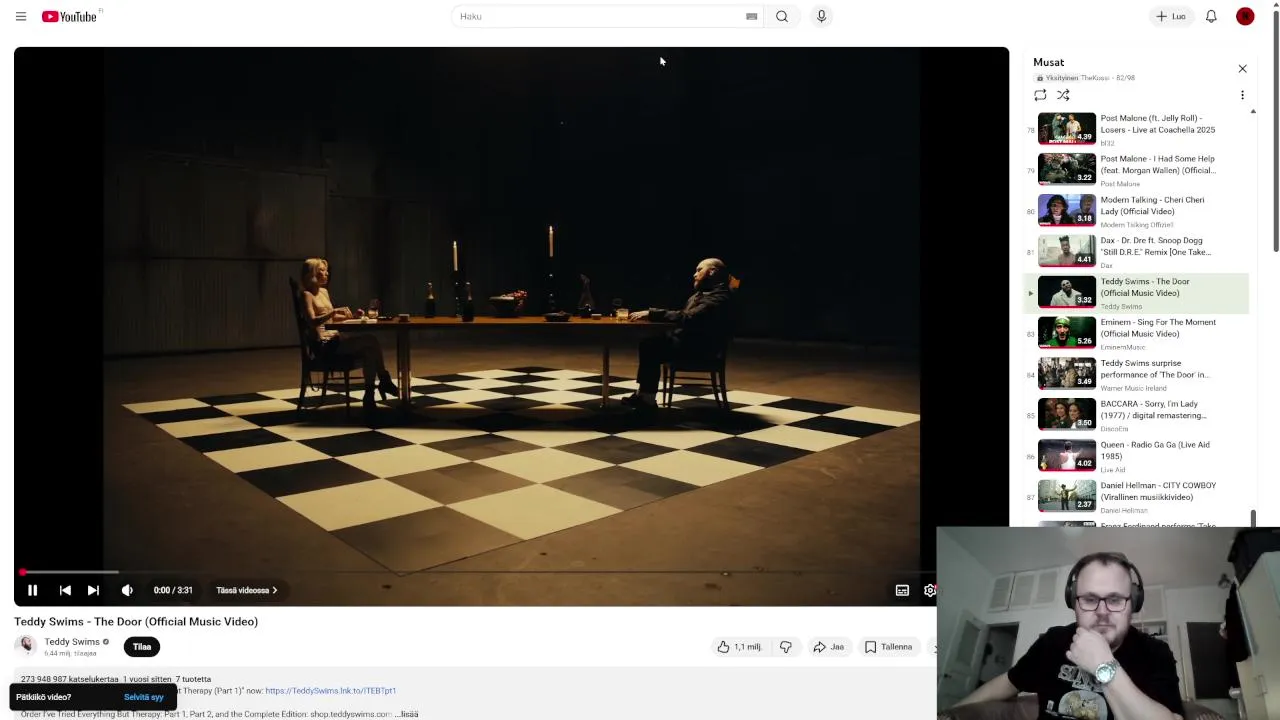Click Selvitä syy in the popup
This screenshot has height=720, width=1280.
point(143,697)
